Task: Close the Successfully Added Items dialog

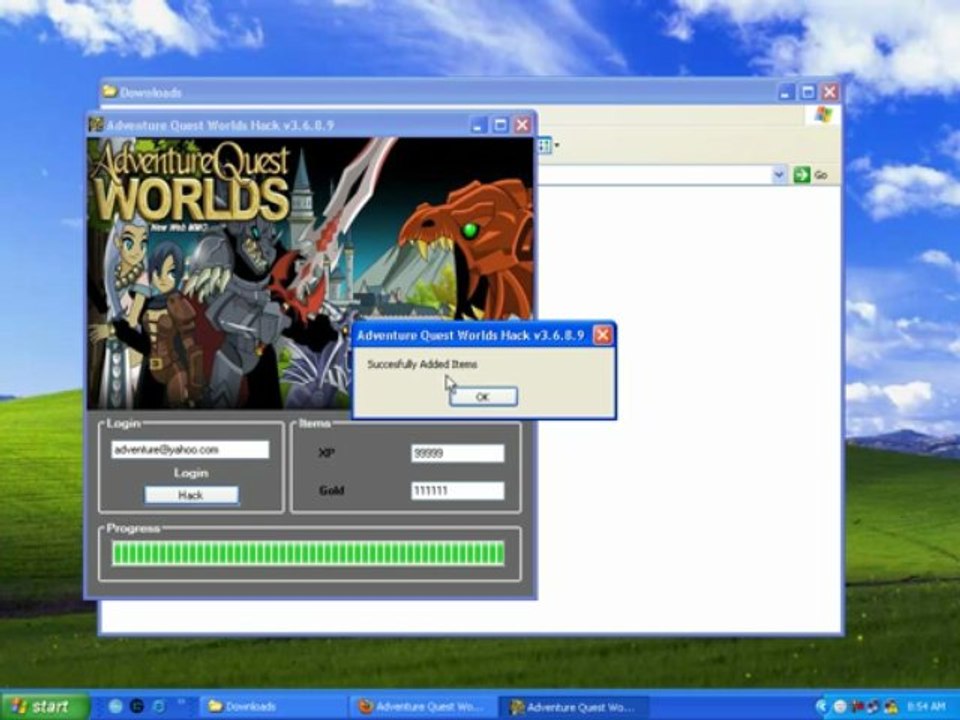Action: coord(602,335)
